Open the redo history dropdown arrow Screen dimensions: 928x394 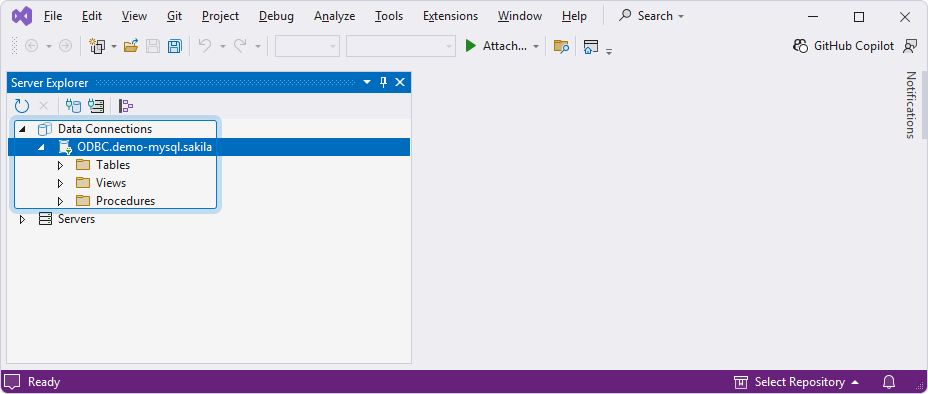coord(257,46)
